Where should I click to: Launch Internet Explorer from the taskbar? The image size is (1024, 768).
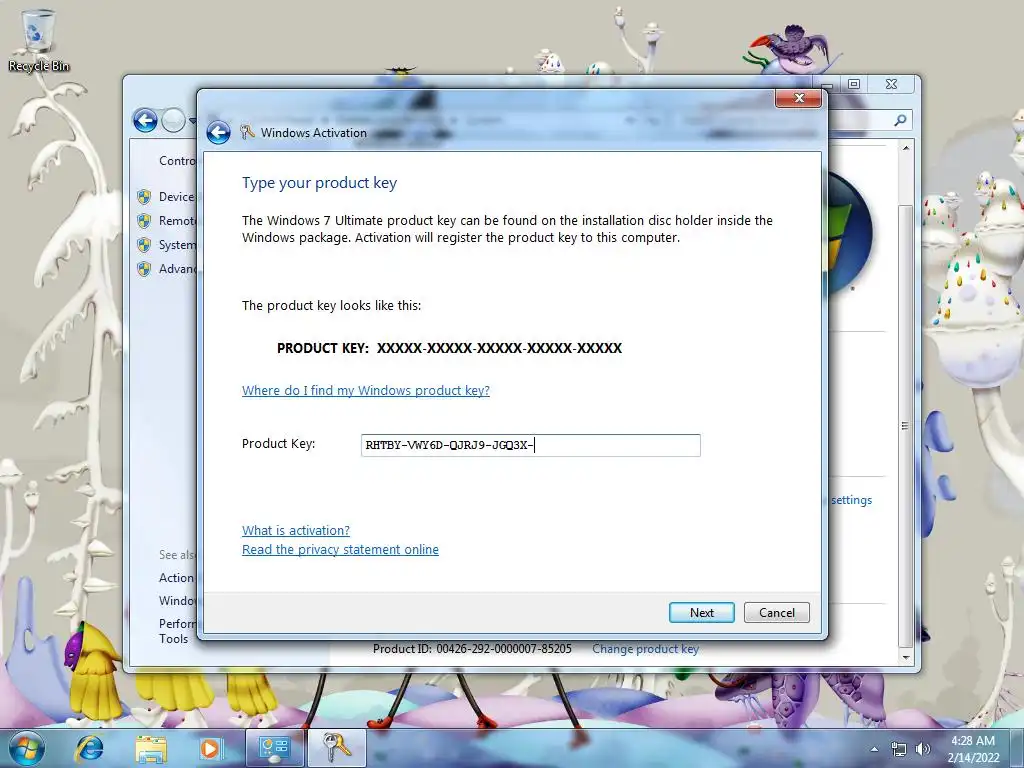(x=89, y=748)
